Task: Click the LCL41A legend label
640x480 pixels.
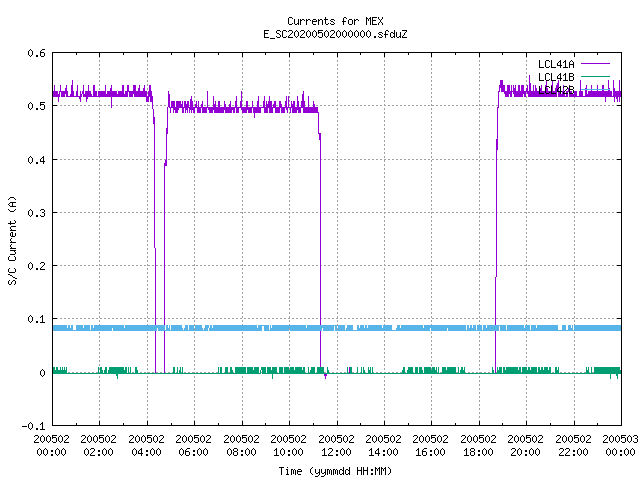Action: 556,64
